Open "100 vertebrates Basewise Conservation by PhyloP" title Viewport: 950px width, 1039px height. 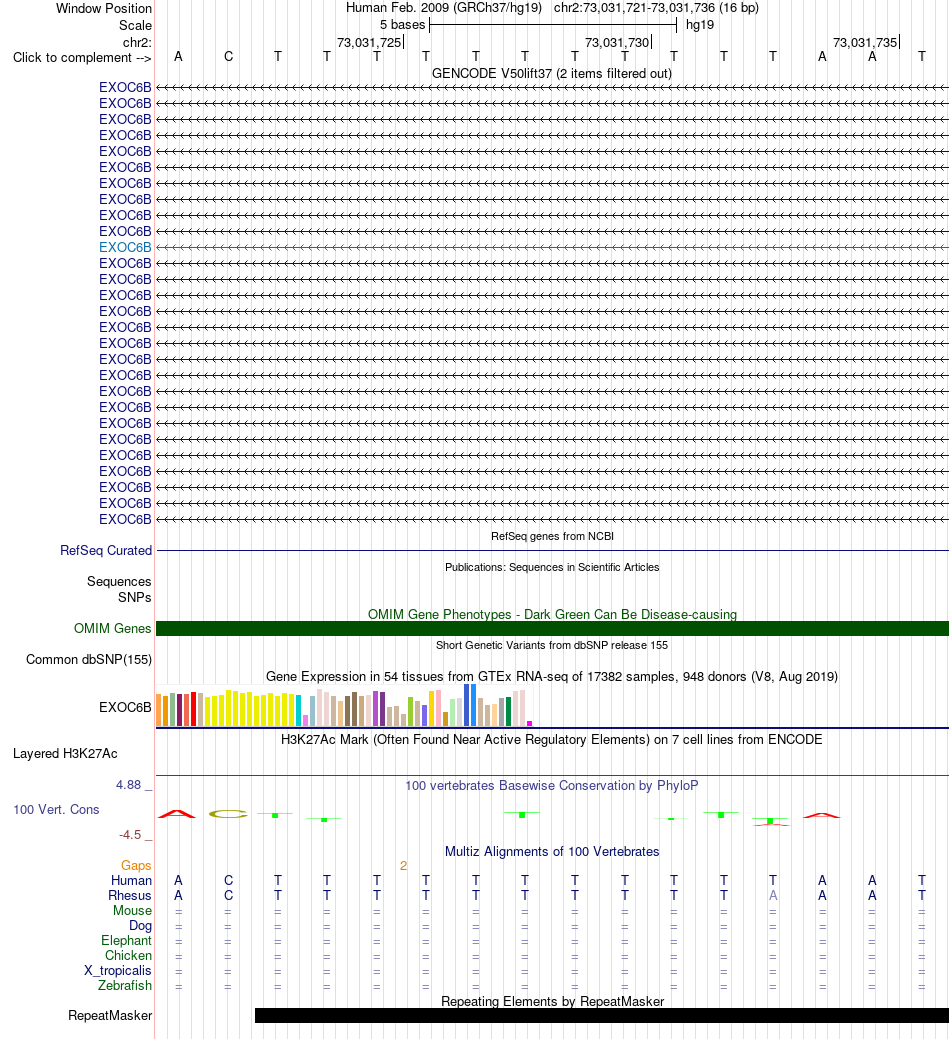(552, 786)
